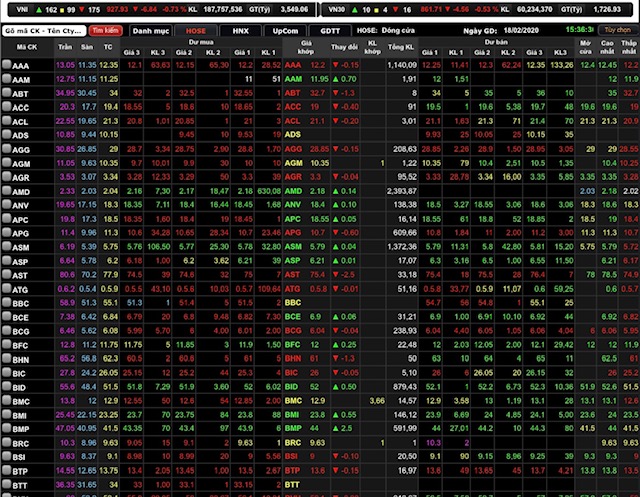This screenshot has height=497, width=640.
Task: Click the Tùy chọn options button
Action: click(x=618, y=30)
